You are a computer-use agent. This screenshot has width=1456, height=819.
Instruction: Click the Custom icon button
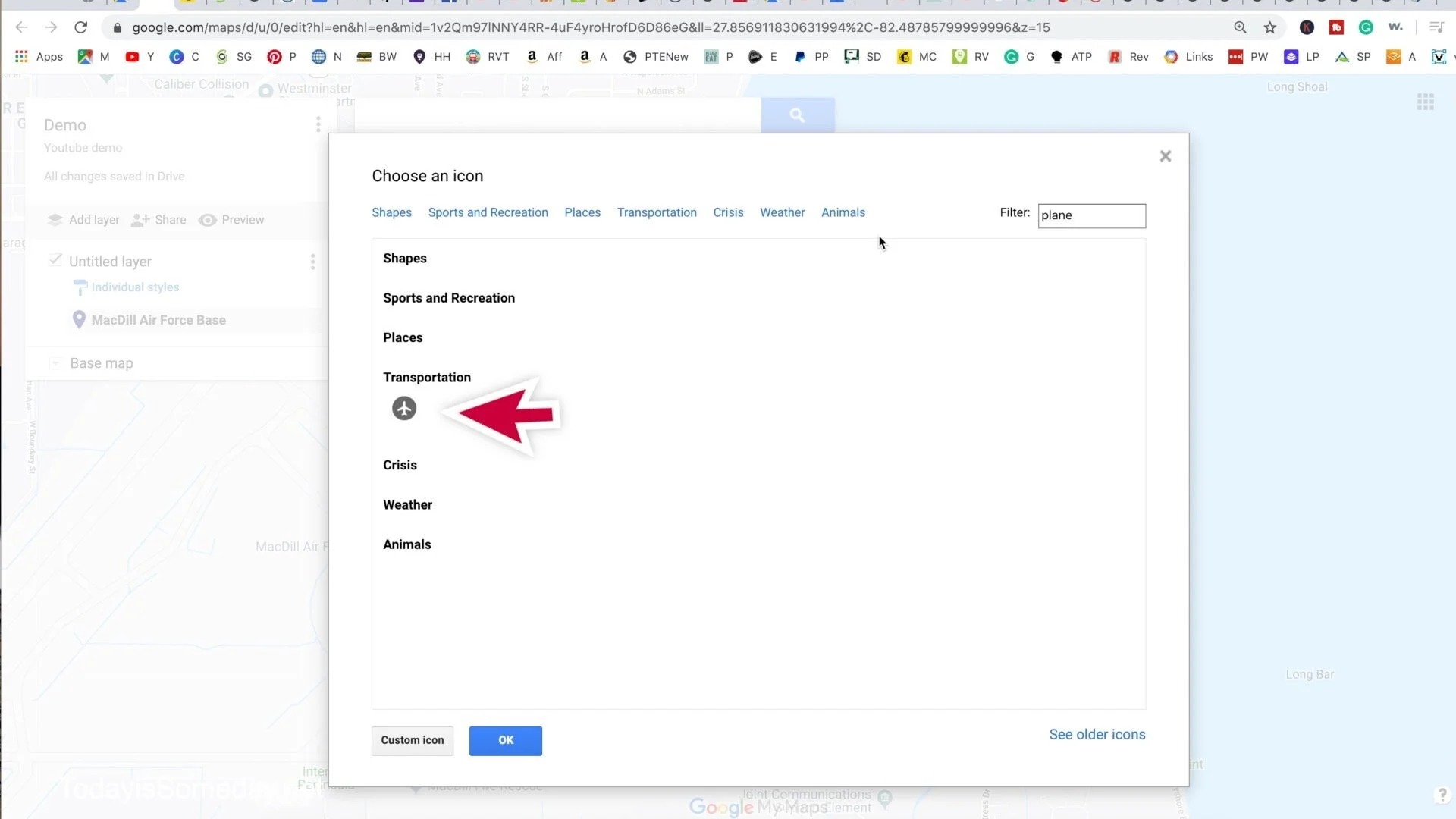[412, 740]
